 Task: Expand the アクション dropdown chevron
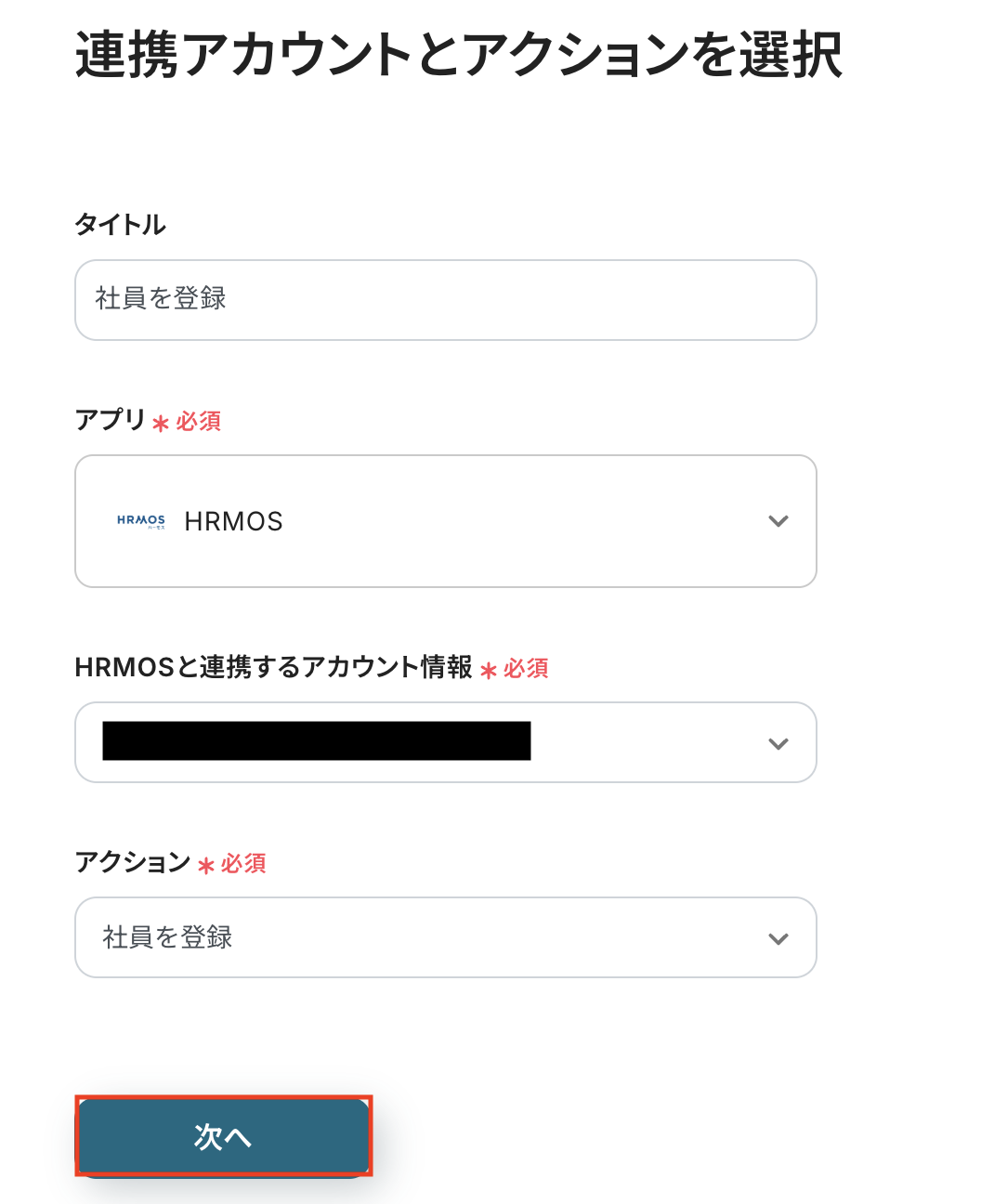pyautogui.click(x=778, y=938)
